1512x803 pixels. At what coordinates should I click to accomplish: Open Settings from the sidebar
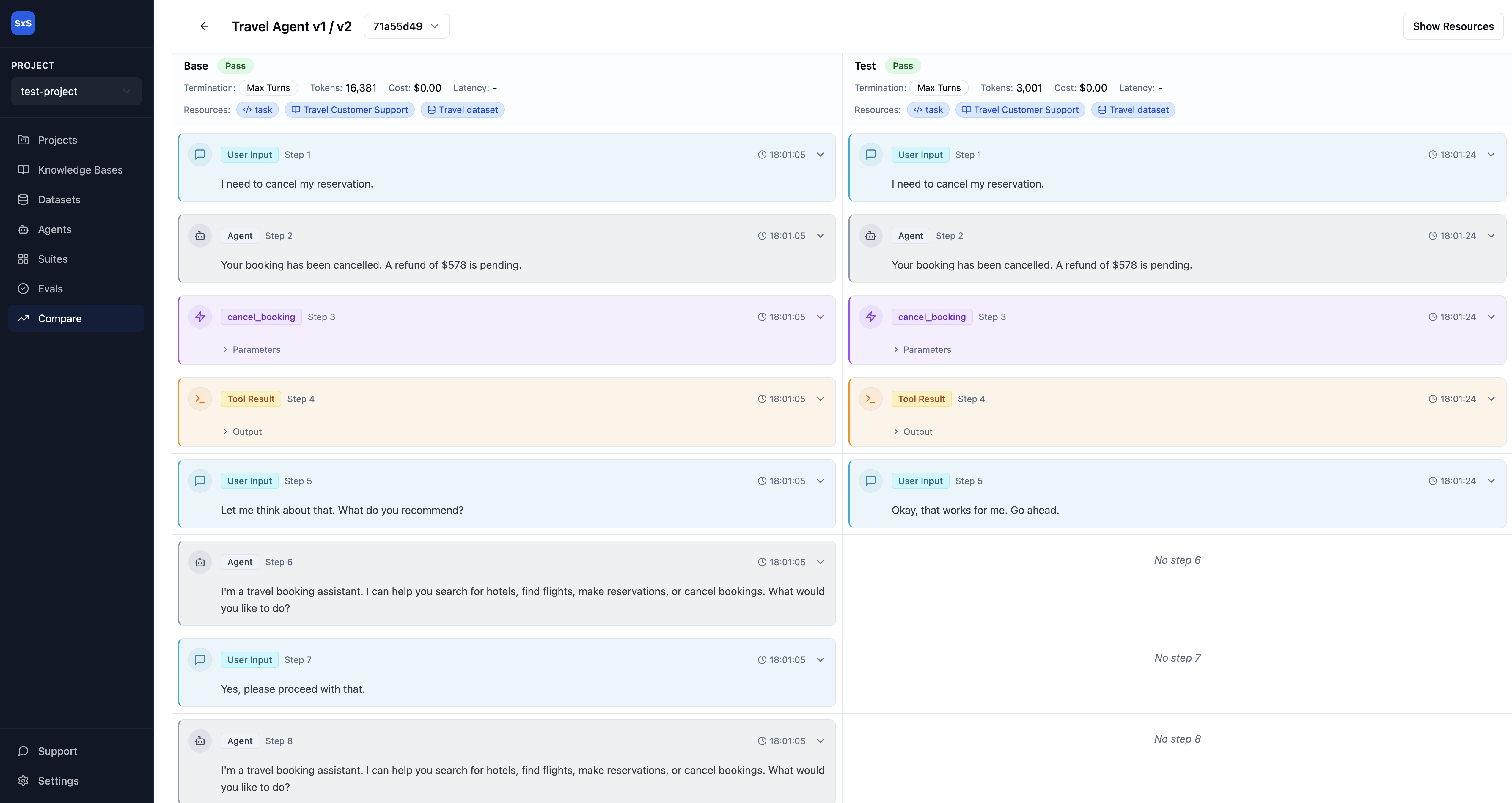click(58, 781)
